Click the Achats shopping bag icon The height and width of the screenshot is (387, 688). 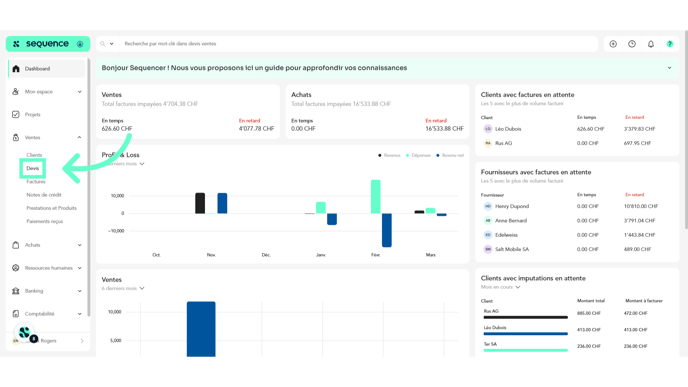click(16, 245)
